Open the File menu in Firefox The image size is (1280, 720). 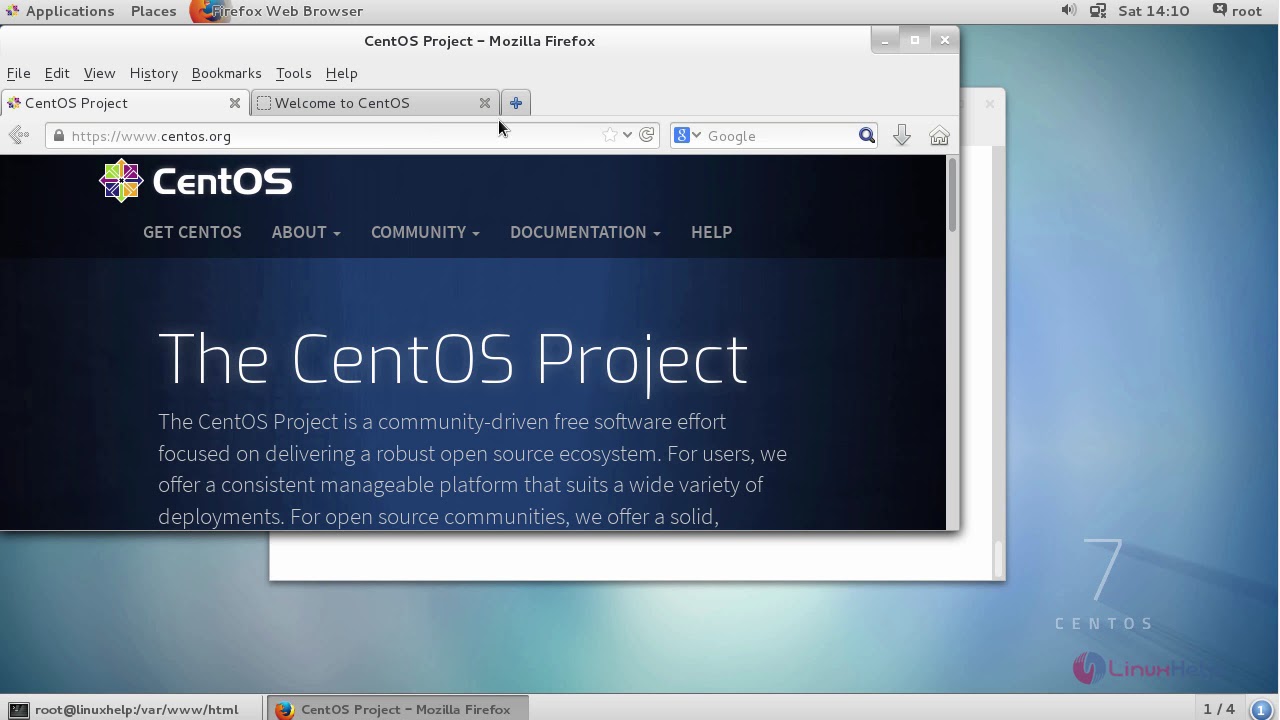(x=18, y=73)
